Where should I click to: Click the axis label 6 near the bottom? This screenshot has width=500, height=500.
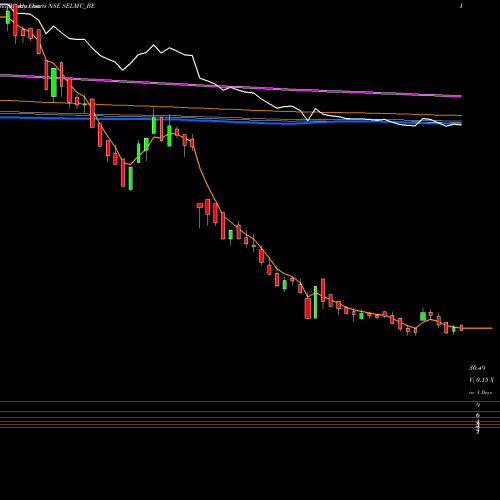pyautogui.click(x=478, y=415)
